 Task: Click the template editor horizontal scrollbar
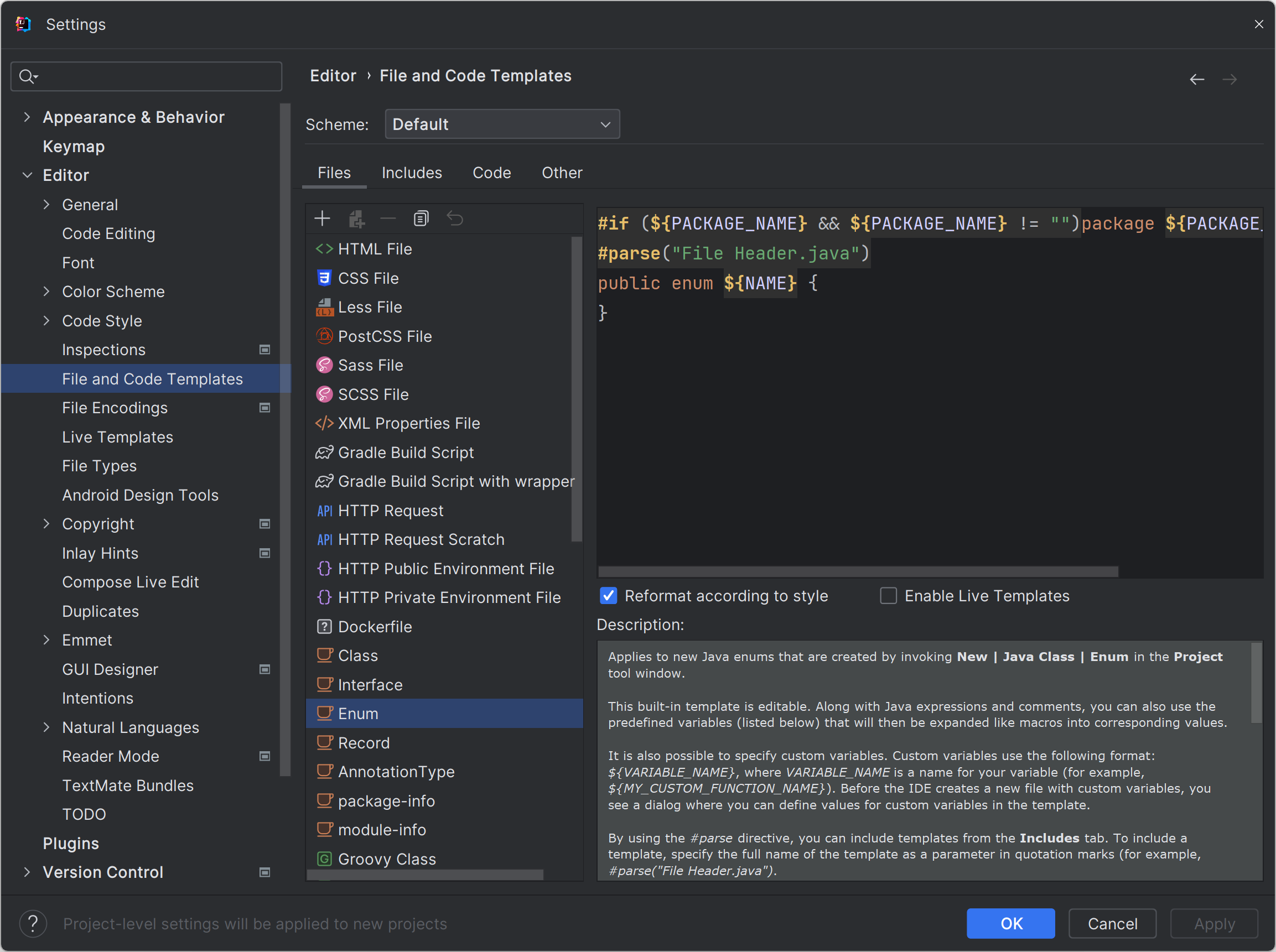tap(859, 571)
